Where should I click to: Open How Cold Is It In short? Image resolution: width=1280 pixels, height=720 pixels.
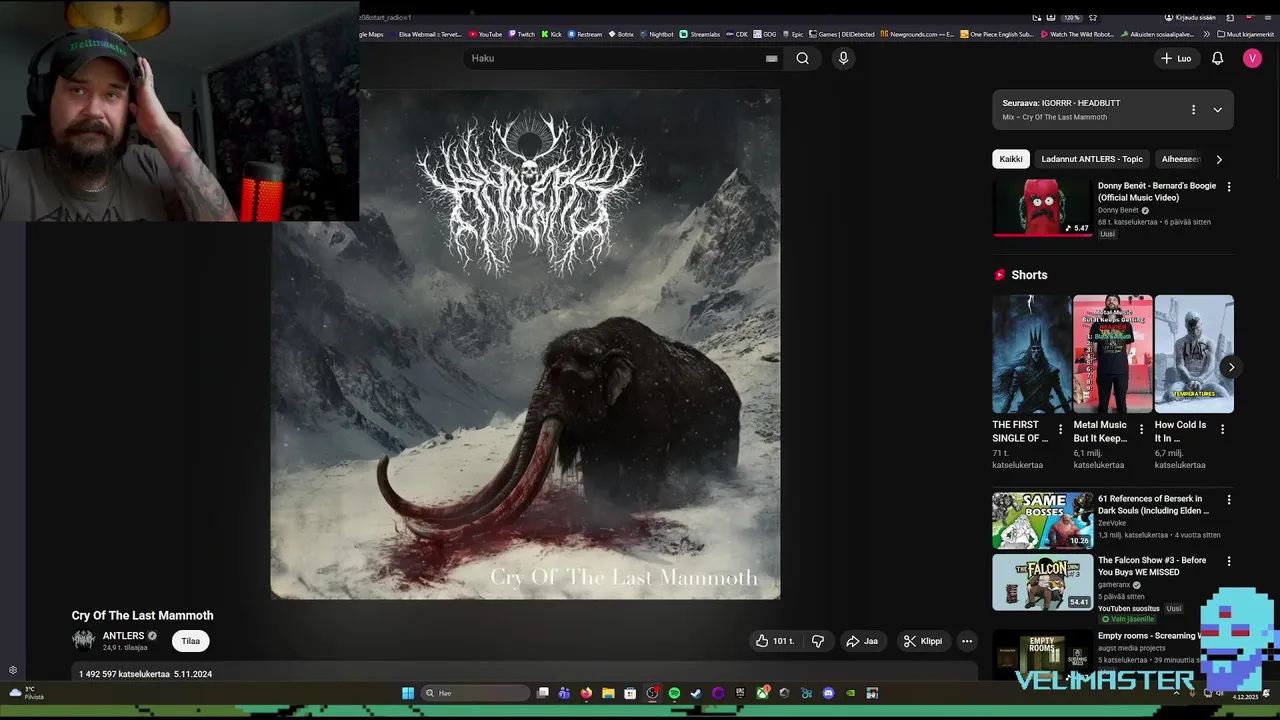(x=1194, y=354)
